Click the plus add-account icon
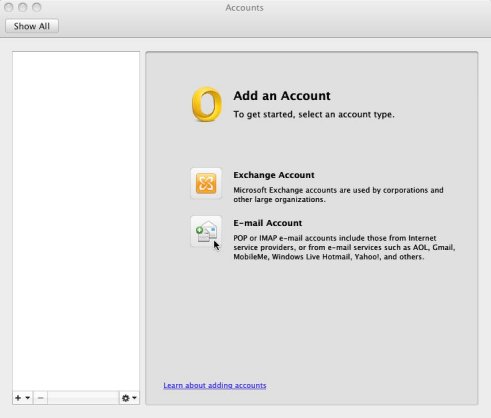 pos(18,398)
